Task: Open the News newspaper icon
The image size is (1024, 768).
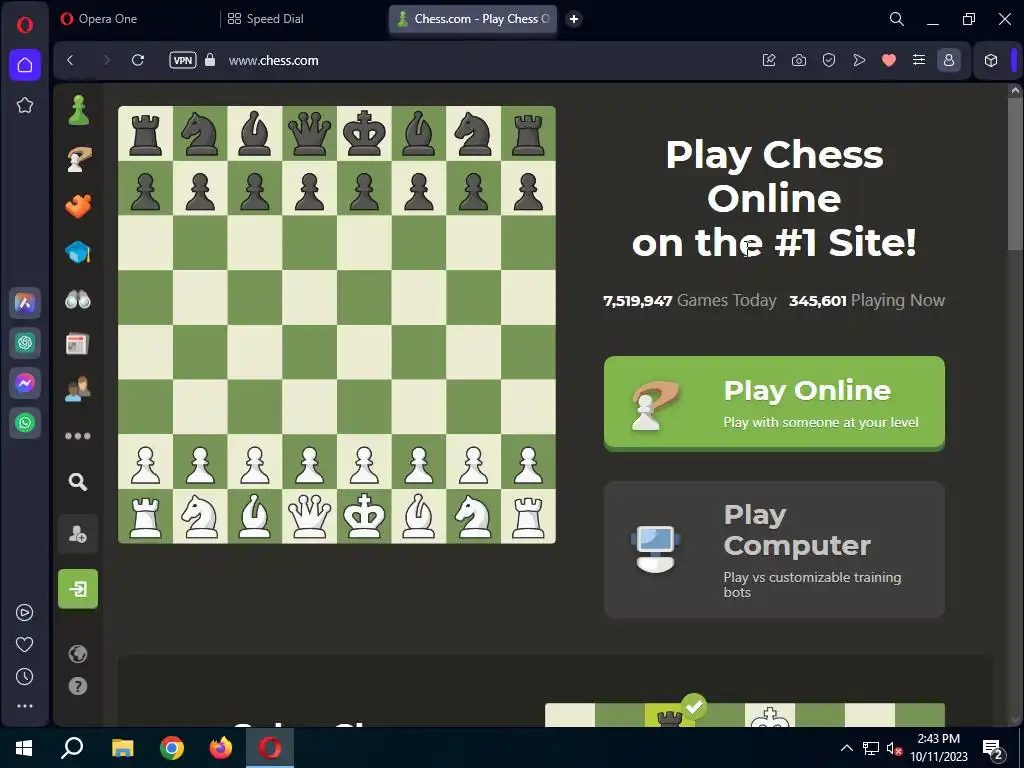Action: (77, 344)
